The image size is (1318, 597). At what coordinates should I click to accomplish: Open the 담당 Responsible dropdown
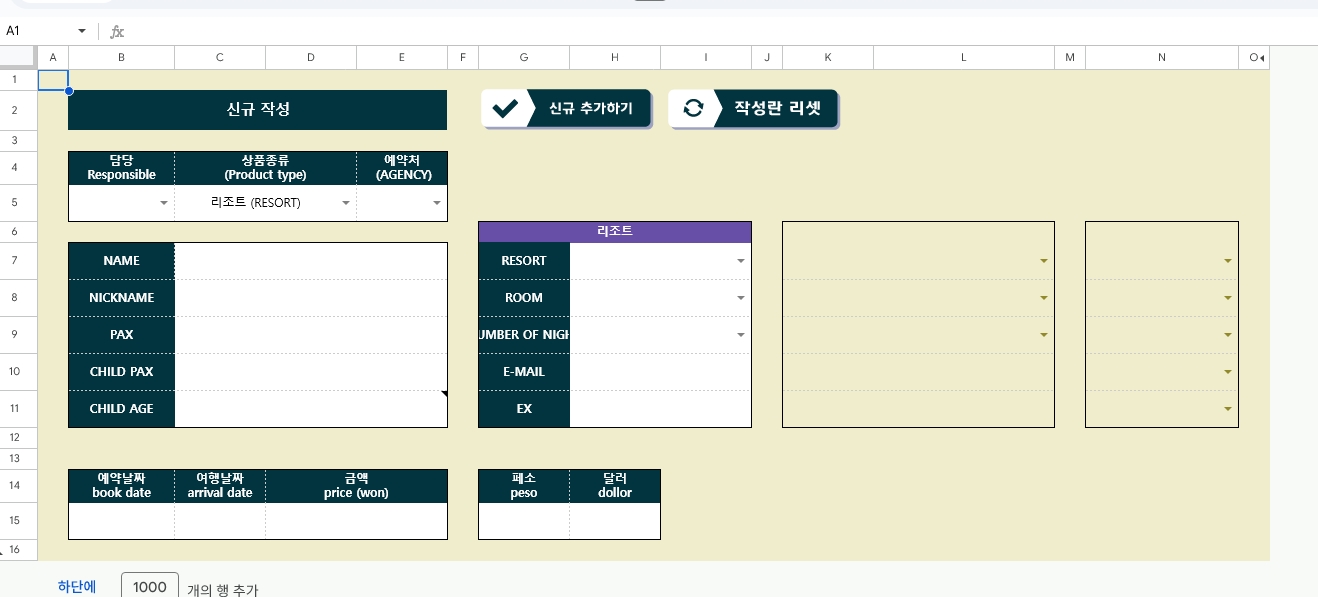coord(163,202)
